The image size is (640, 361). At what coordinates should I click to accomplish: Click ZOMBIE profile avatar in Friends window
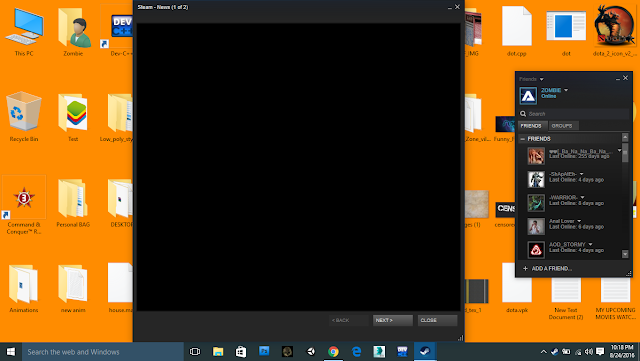click(528, 96)
